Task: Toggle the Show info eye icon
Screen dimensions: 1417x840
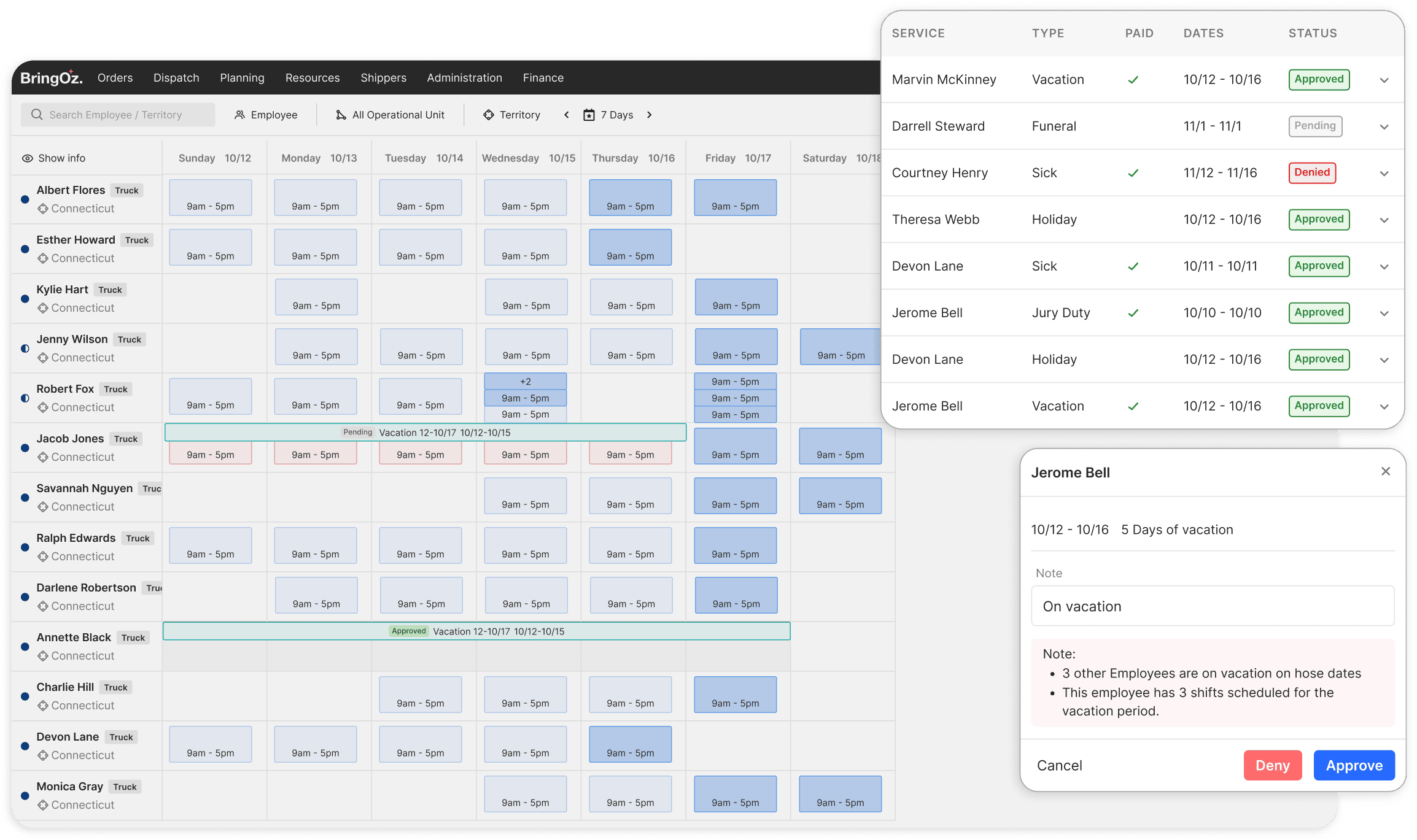Action: pos(28,158)
